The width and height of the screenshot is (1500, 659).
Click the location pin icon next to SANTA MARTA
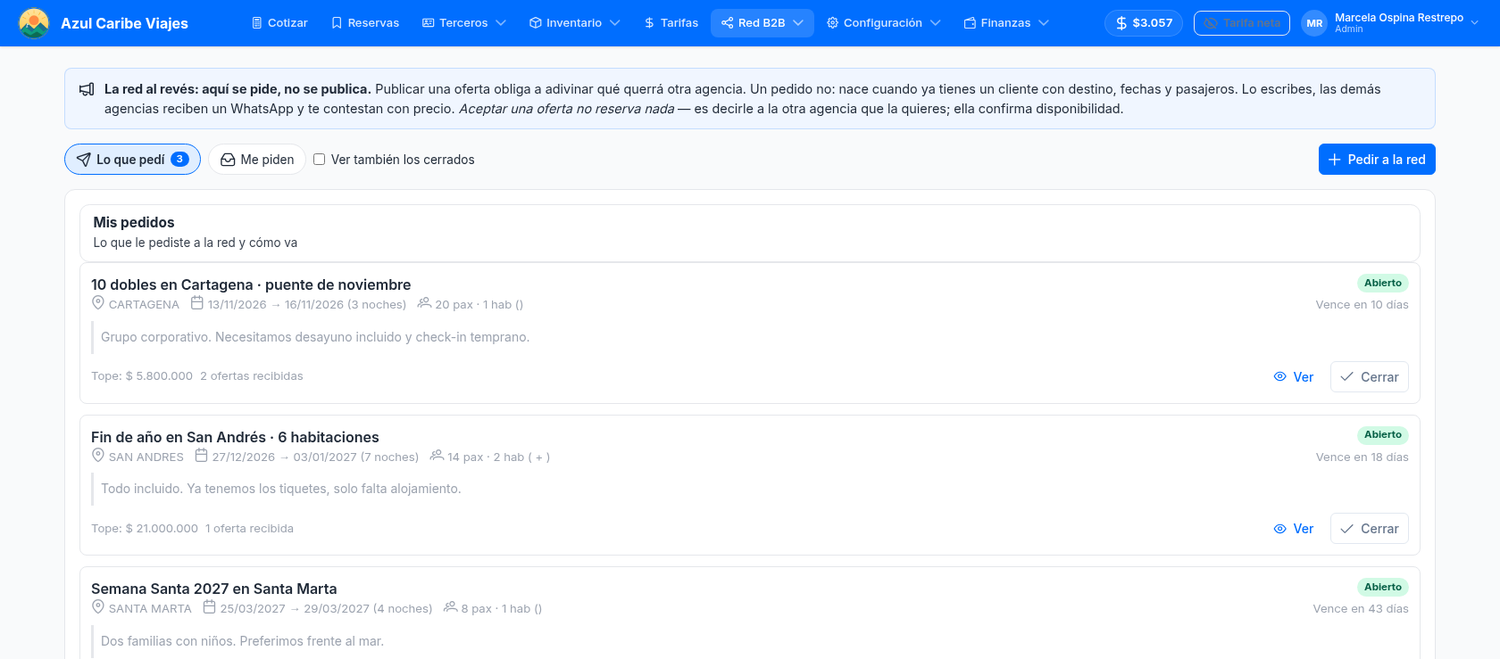(98, 607)
